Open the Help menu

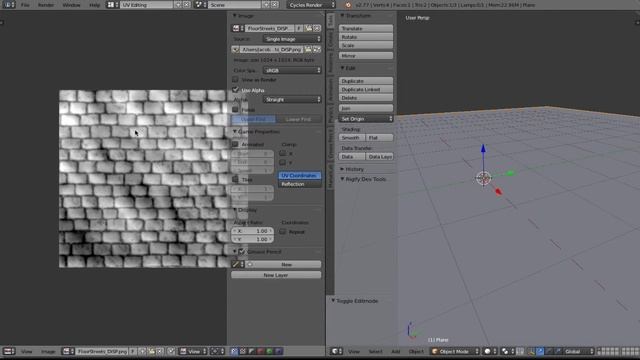pyautogui.click(x=94, y=5)
